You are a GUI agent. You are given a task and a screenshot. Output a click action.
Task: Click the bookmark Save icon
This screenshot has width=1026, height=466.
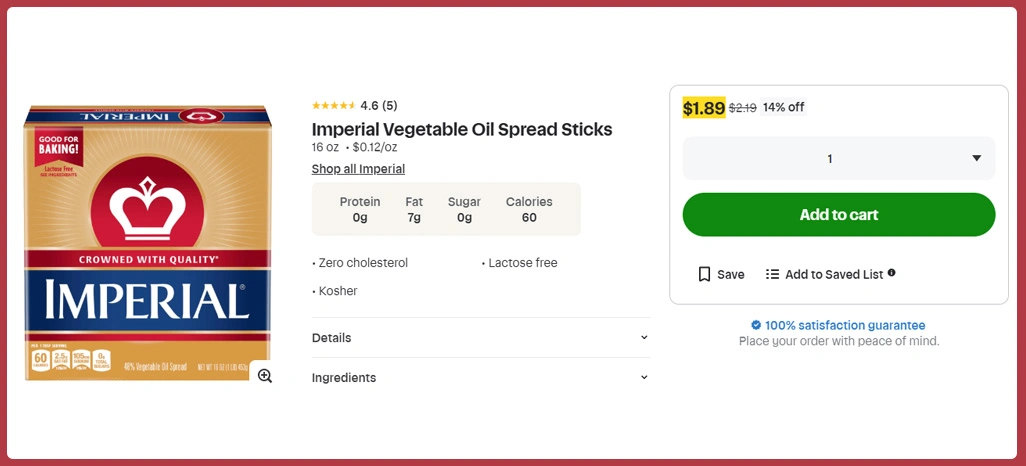tap(704, 274)
